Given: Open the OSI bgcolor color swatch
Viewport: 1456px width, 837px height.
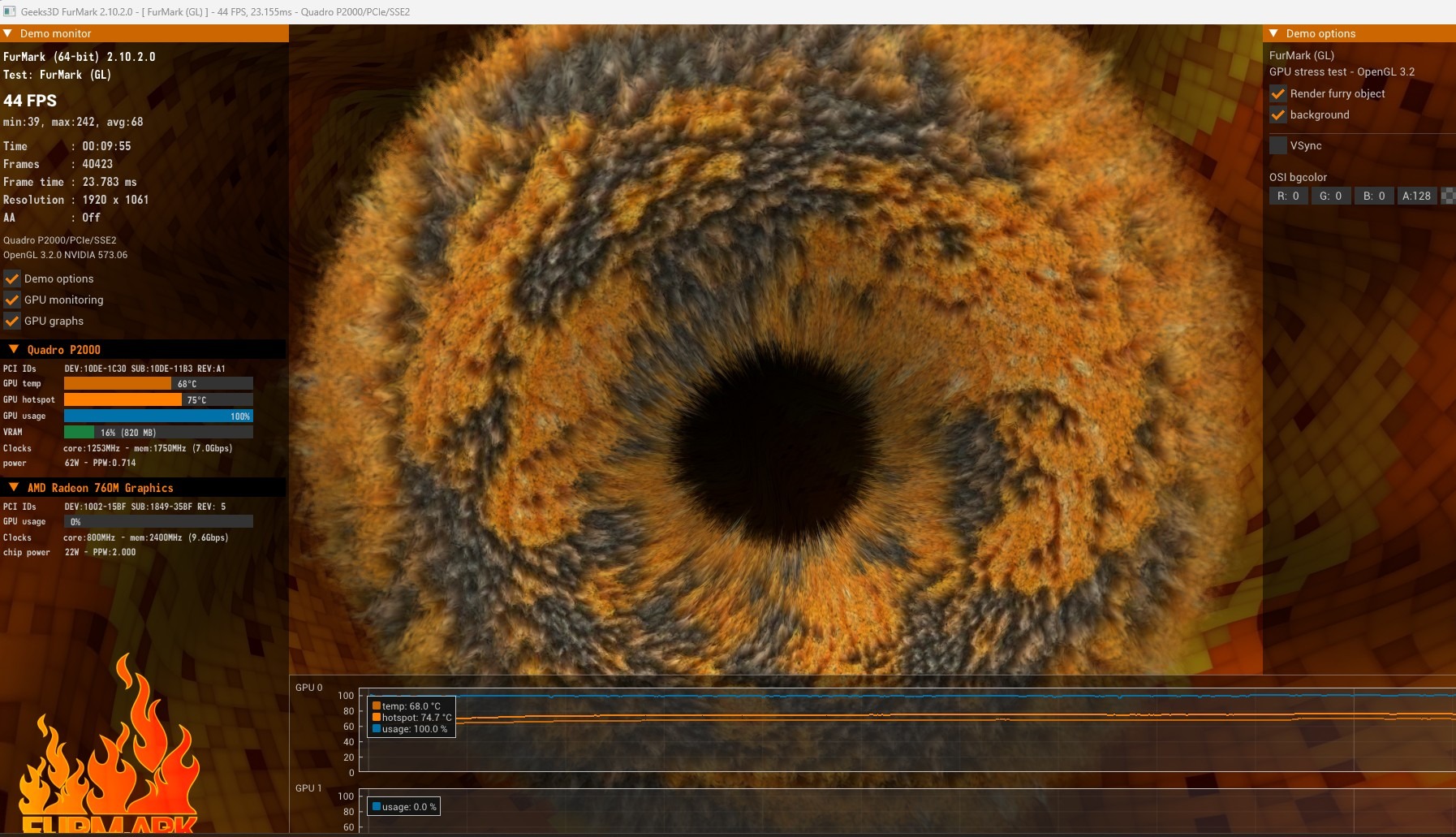Looking at the screenshot, I should 1448,196.
